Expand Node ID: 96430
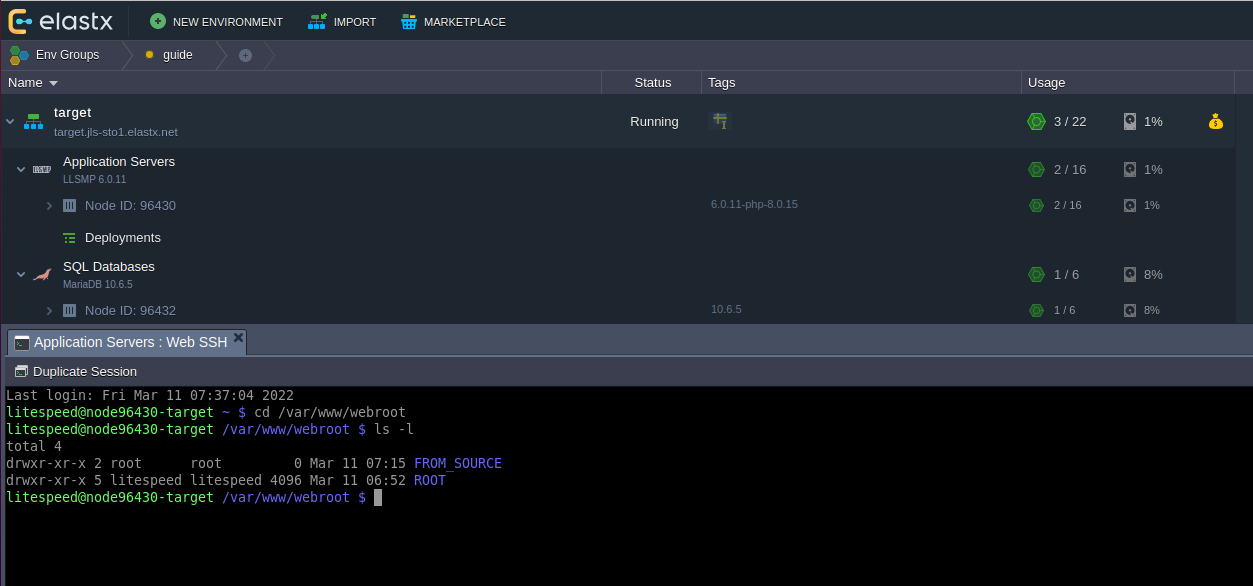The image size is (1253, 586). coord(49,206)
